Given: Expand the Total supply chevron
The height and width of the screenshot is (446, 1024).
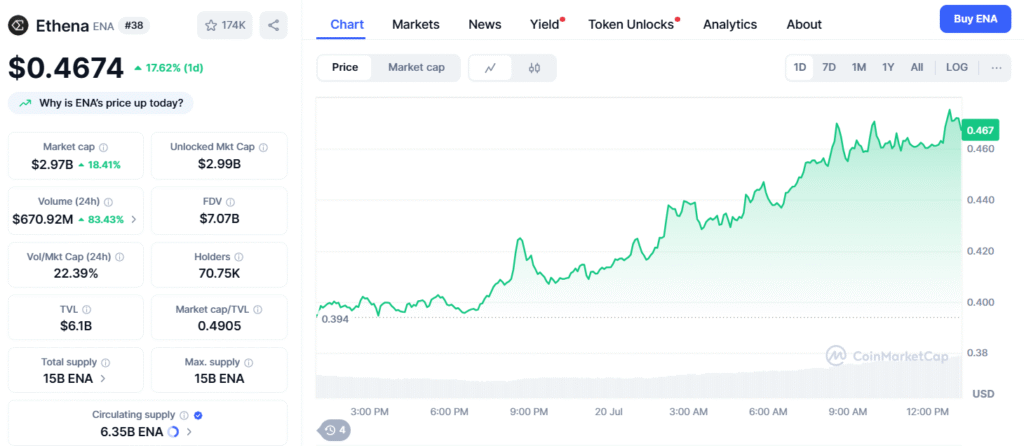Looking at the screenshot, I should 103,379.
